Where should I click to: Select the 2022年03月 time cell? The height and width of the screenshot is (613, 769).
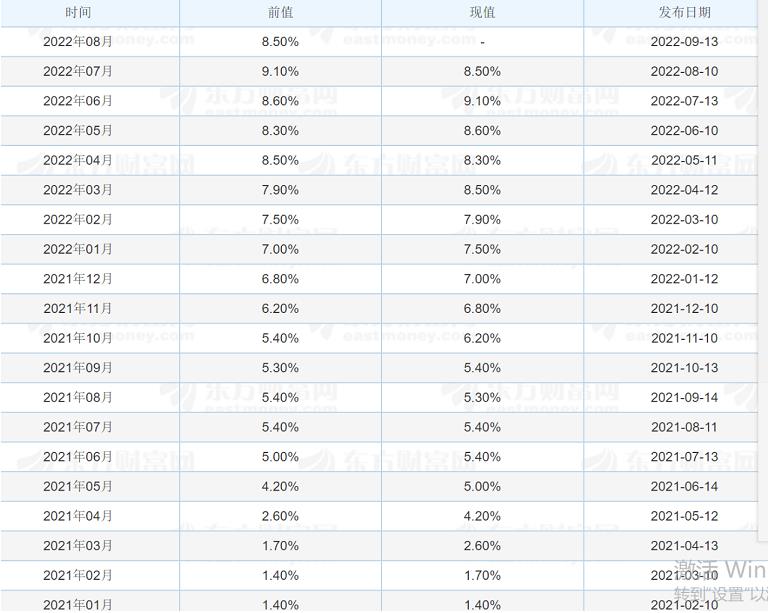coord(78,190)
